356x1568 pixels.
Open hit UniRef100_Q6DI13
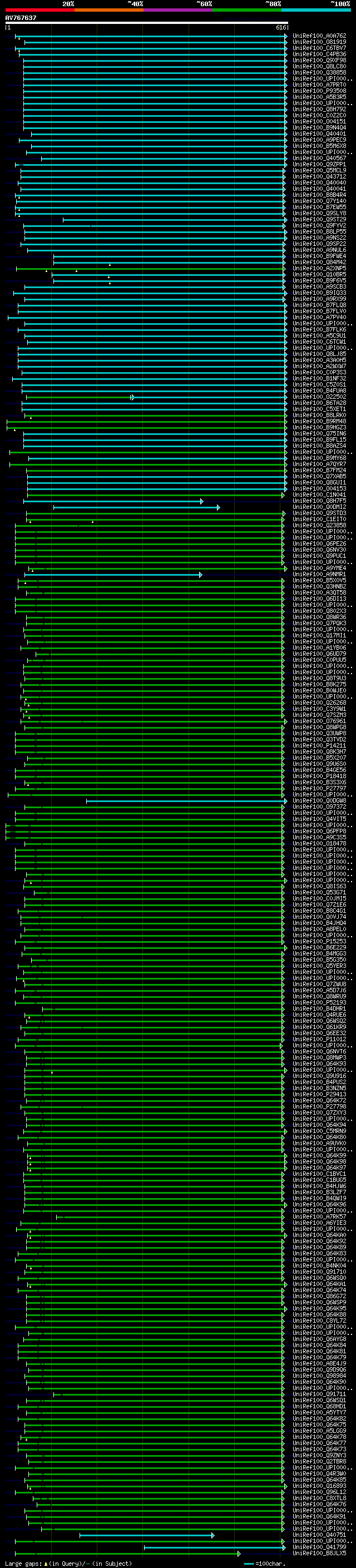coord(319,598)
